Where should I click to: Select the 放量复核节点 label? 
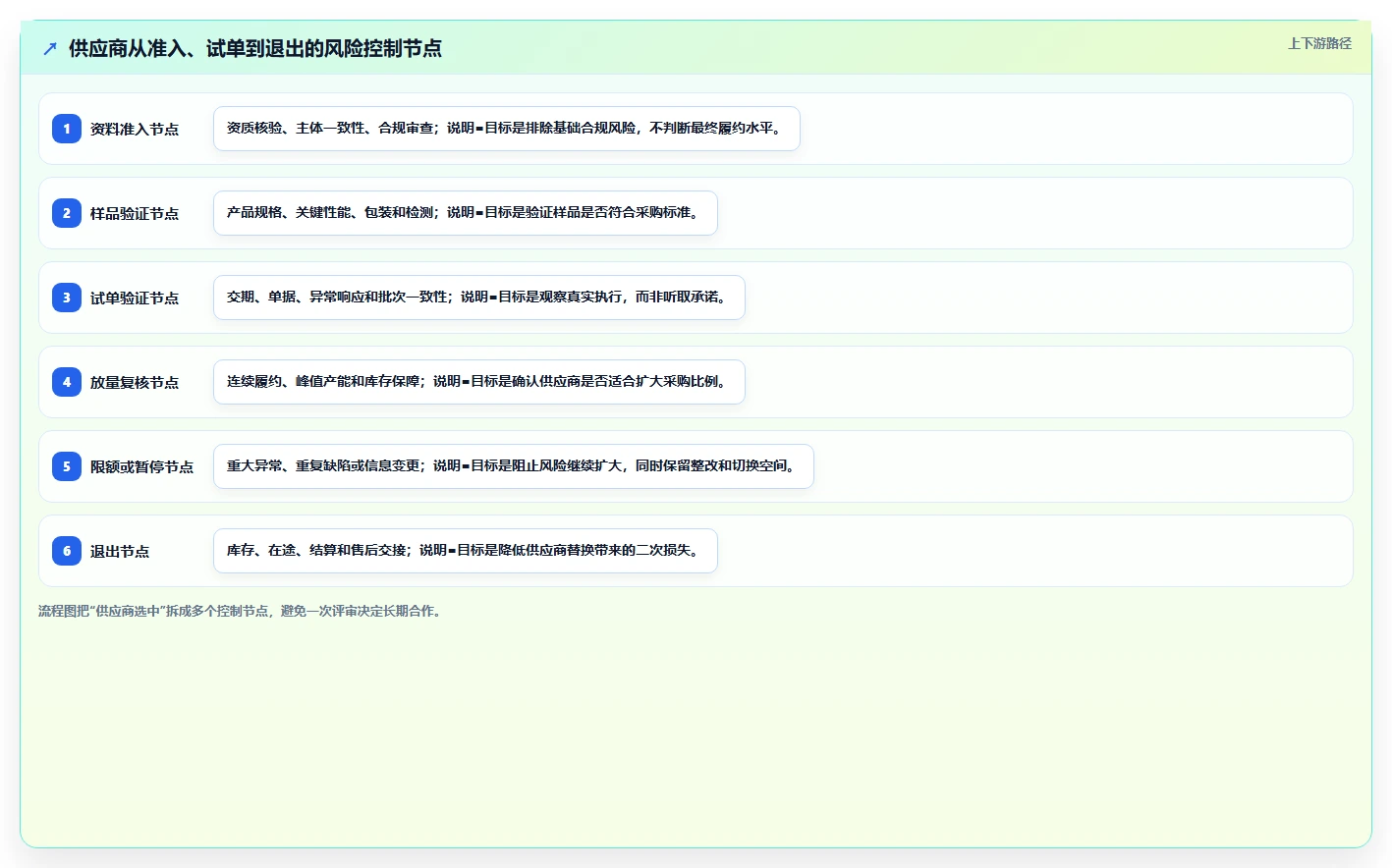[135, 382]
